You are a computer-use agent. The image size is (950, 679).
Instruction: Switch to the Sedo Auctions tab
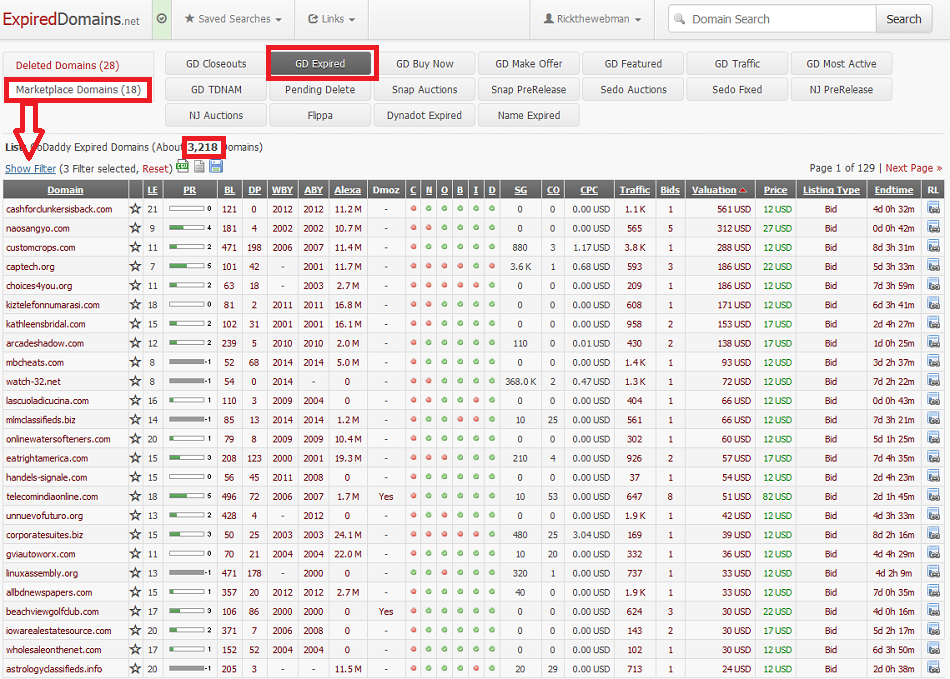coord(633,90)
